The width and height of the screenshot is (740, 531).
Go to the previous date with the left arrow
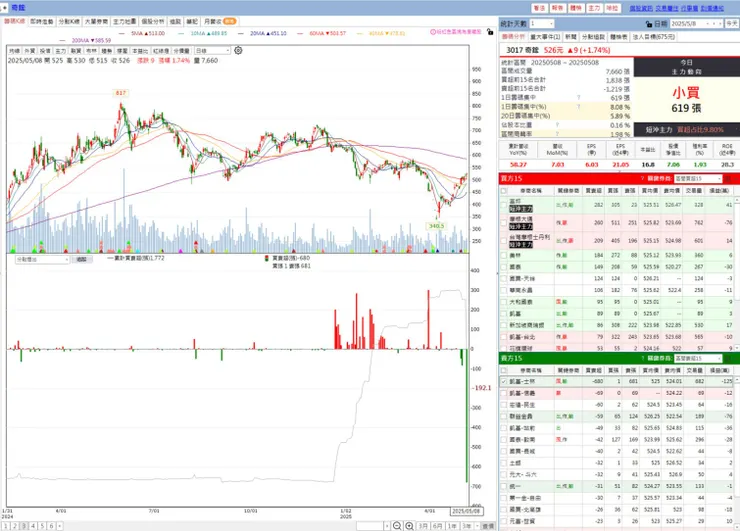tap(715, 24)
